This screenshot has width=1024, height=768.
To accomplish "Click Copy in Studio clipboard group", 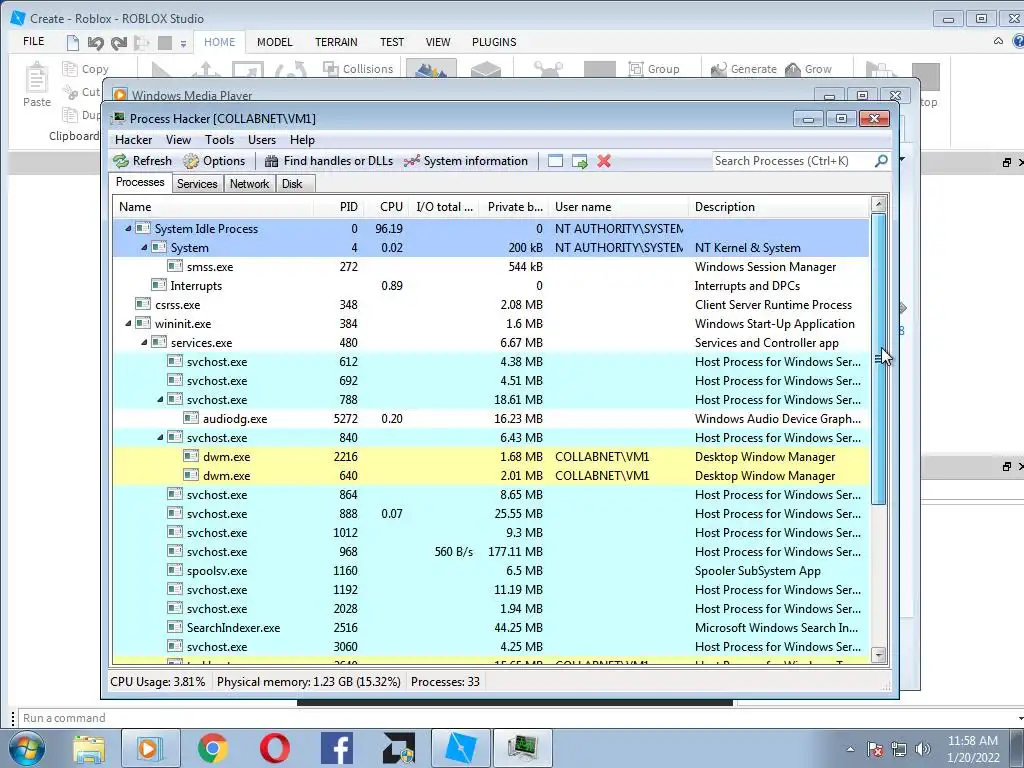I will [86, 69].
